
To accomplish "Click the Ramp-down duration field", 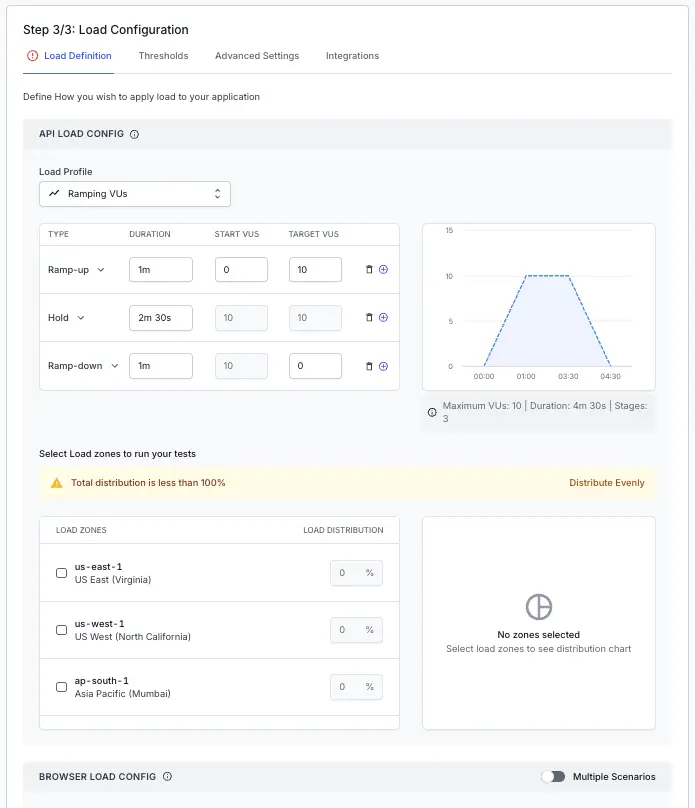I will (x=161, y=366).
